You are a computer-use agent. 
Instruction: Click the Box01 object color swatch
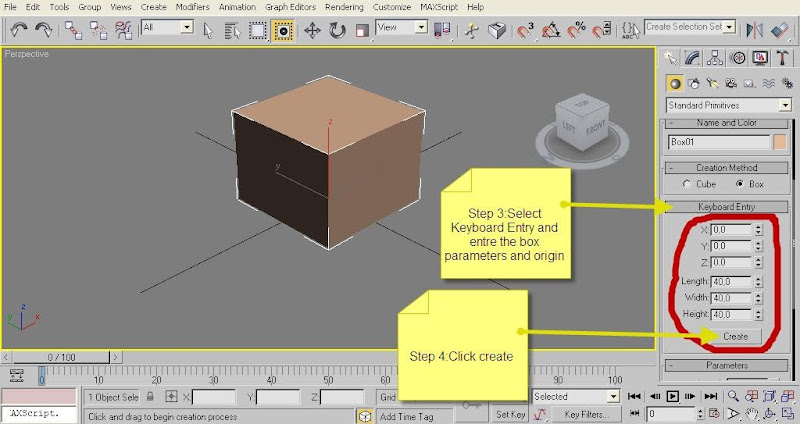780,143
